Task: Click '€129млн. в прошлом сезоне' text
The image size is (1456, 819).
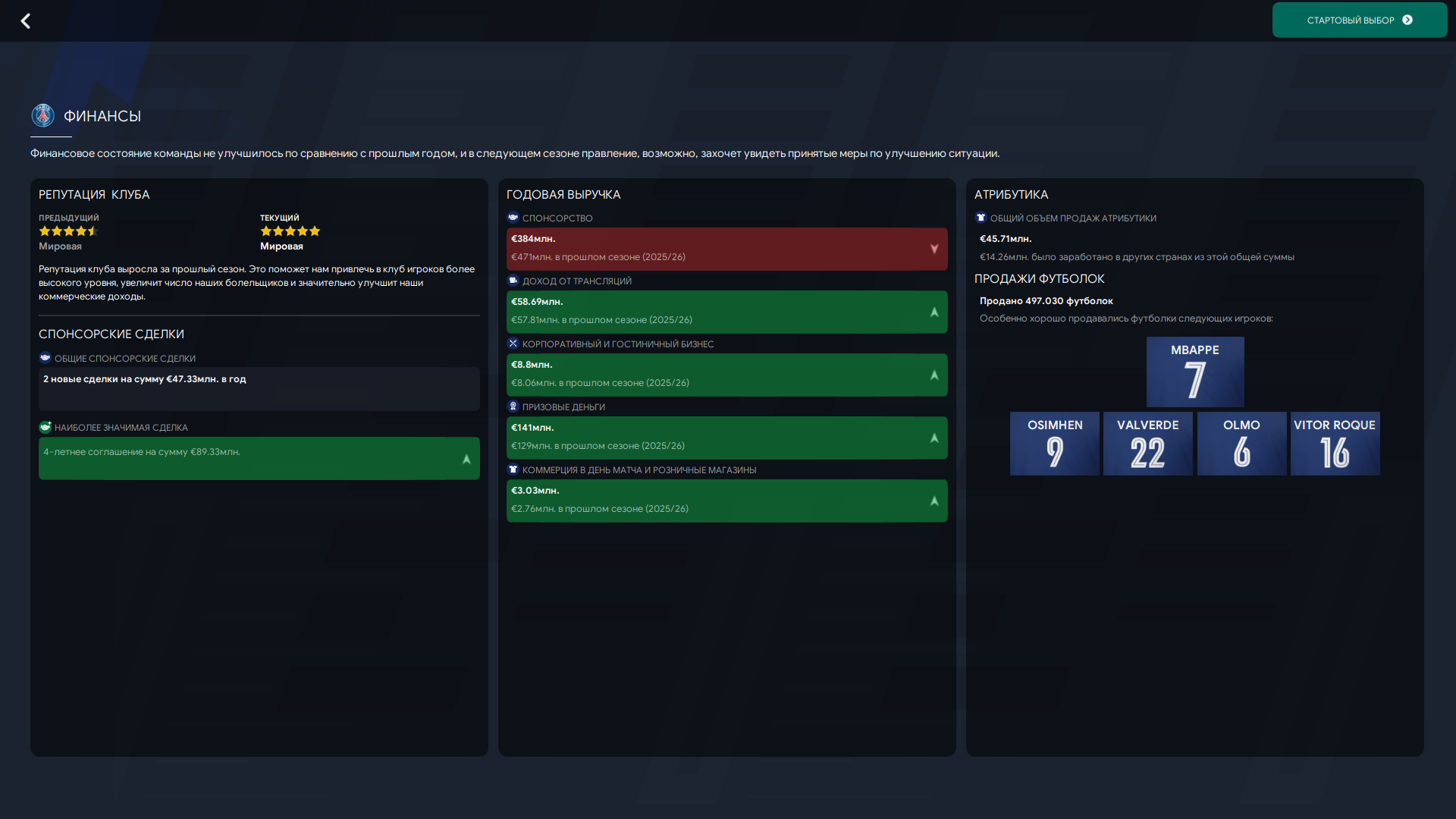Action: [x=598, y=446]
